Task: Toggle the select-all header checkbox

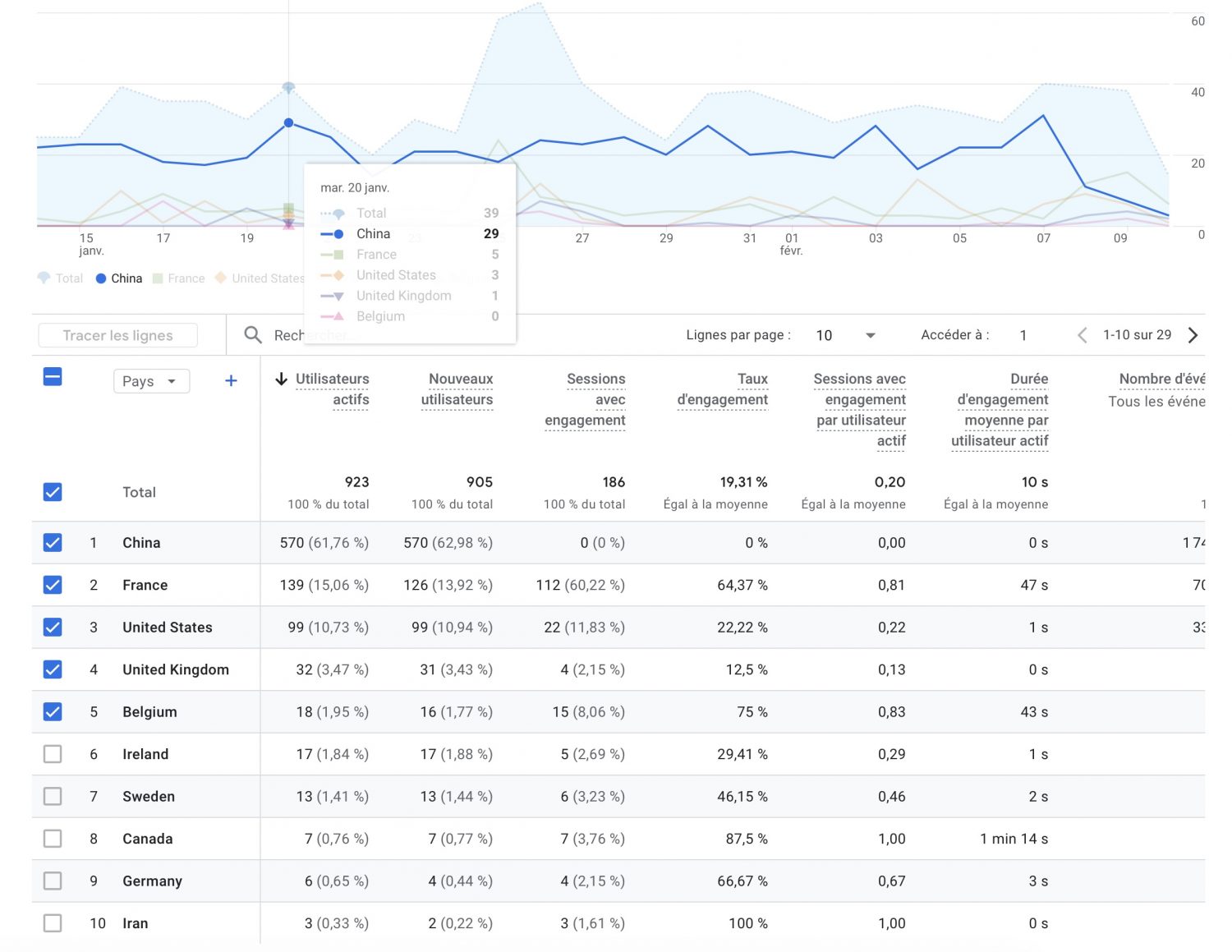Action: [x=53, y=378]
